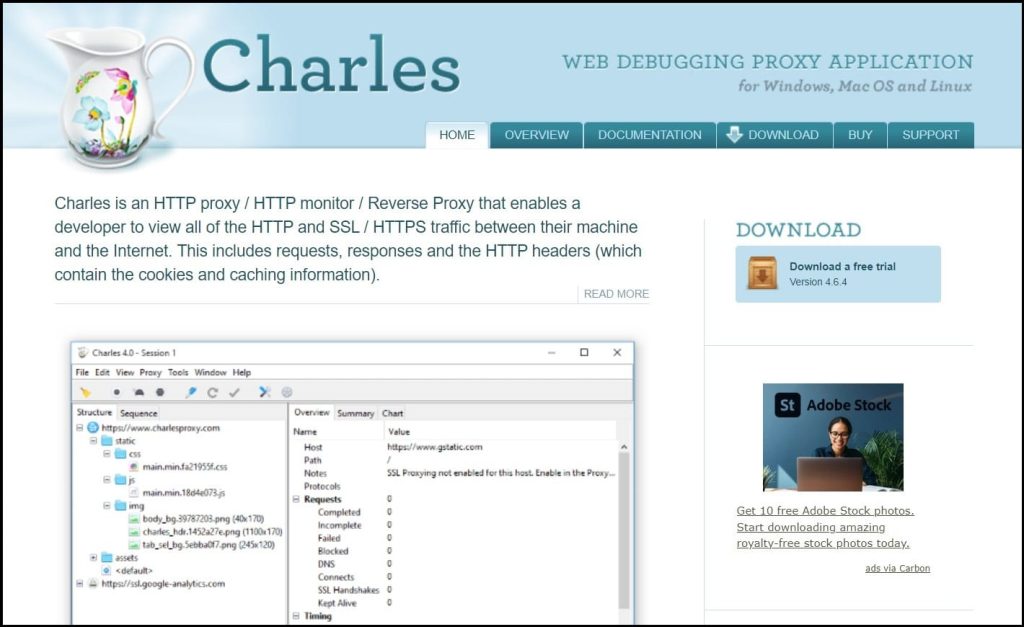Click the assets folder icon
1024x627 pixels.
(x=106, y=558)
